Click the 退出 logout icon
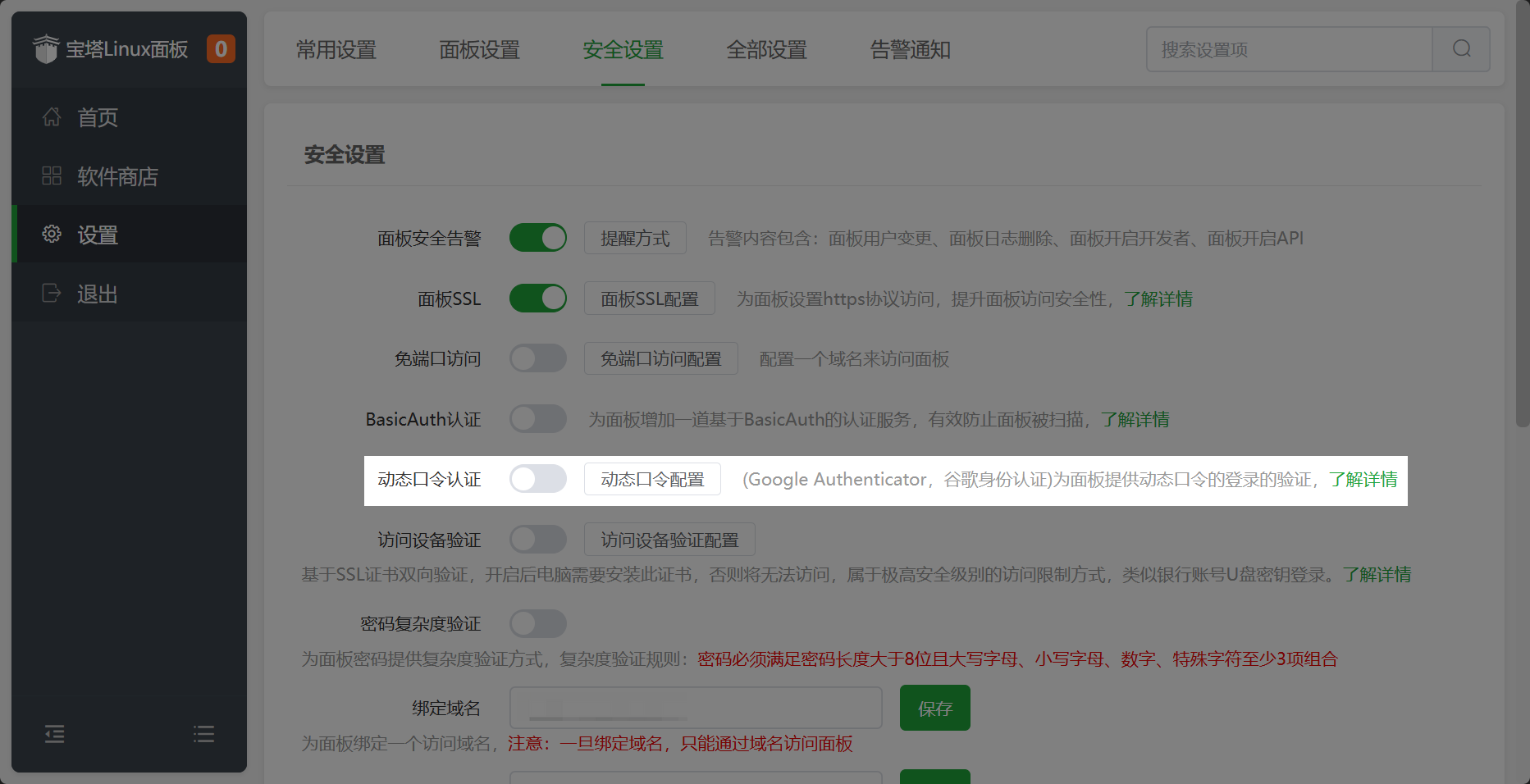This screenshot has width=1530, height=784. (x=51, y=294)
